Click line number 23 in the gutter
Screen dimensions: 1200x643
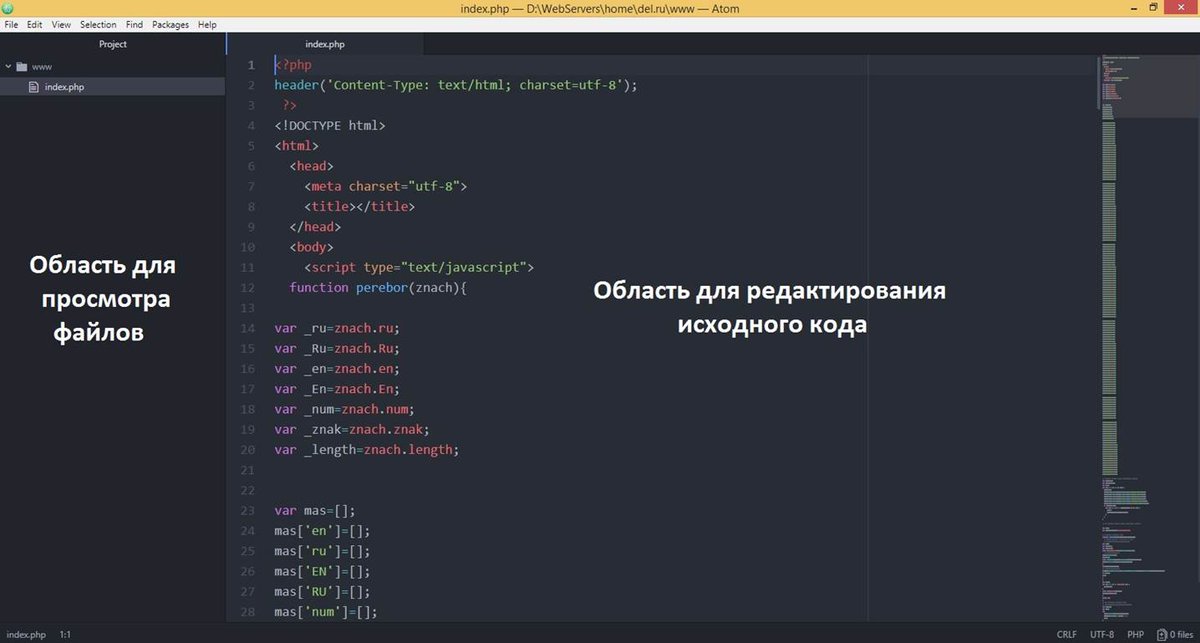point(248,511)
